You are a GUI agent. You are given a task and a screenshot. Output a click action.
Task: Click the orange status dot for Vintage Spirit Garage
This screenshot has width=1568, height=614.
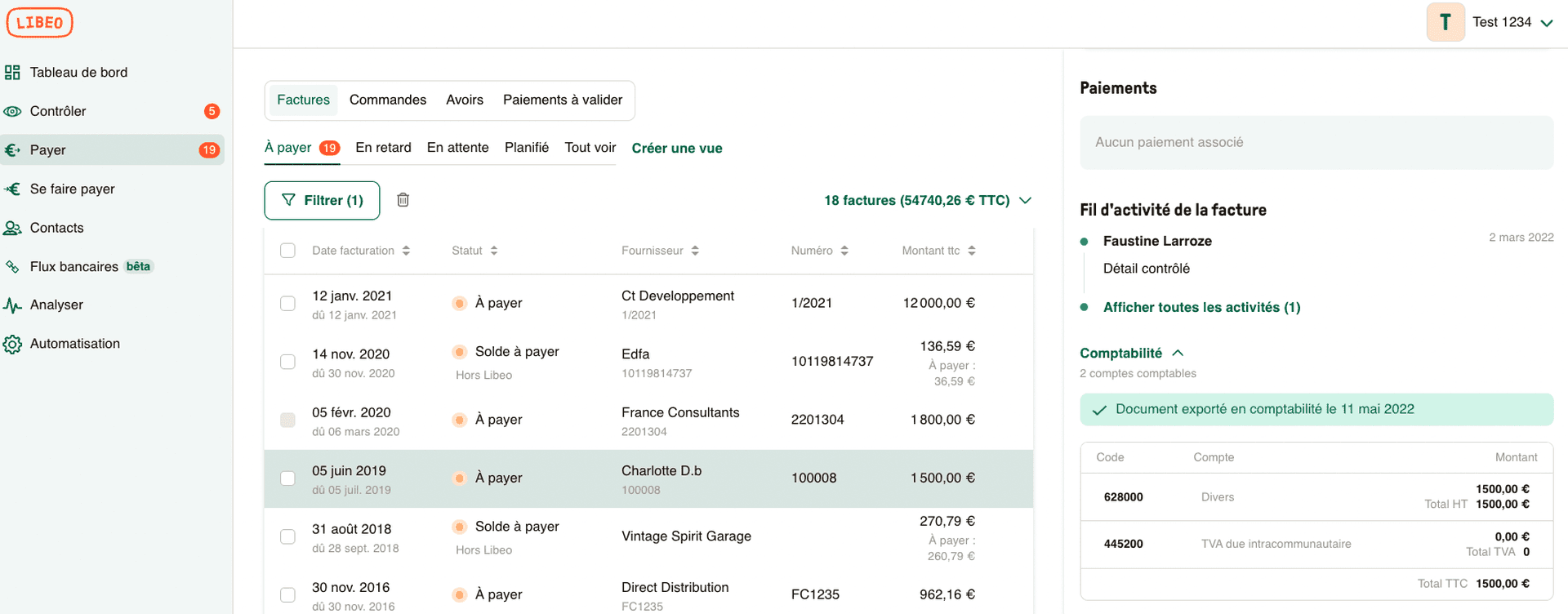(x=460, y=527)
